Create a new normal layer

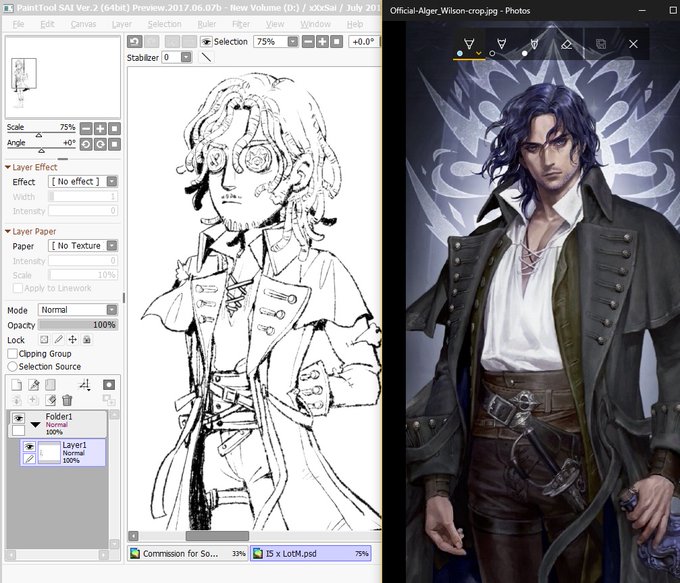(x=16, y=385)
